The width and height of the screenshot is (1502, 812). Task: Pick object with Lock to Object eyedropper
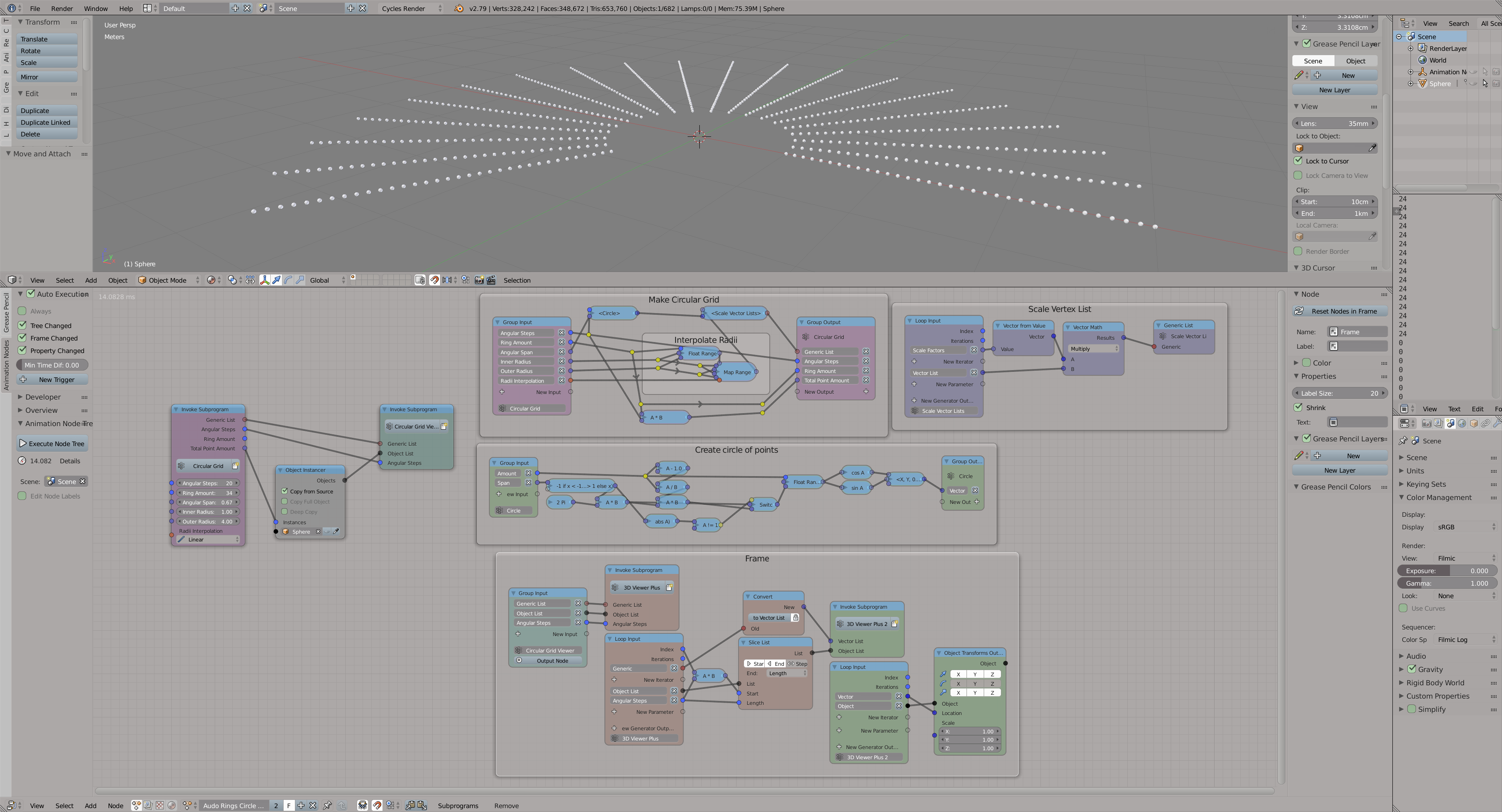[1373, 148]
